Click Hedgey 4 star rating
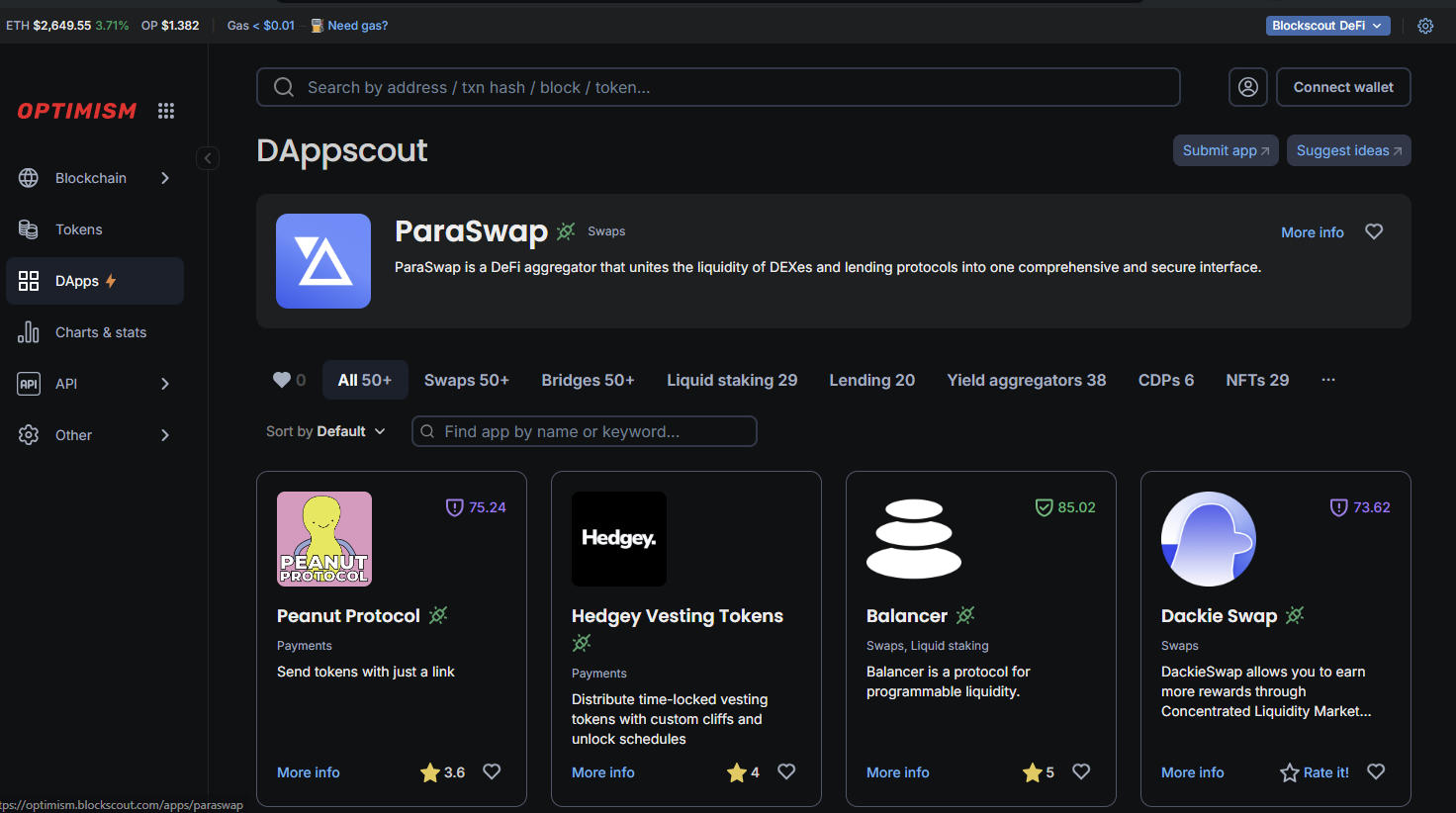Screen dimensions: 1456x813 pos(743,772)
